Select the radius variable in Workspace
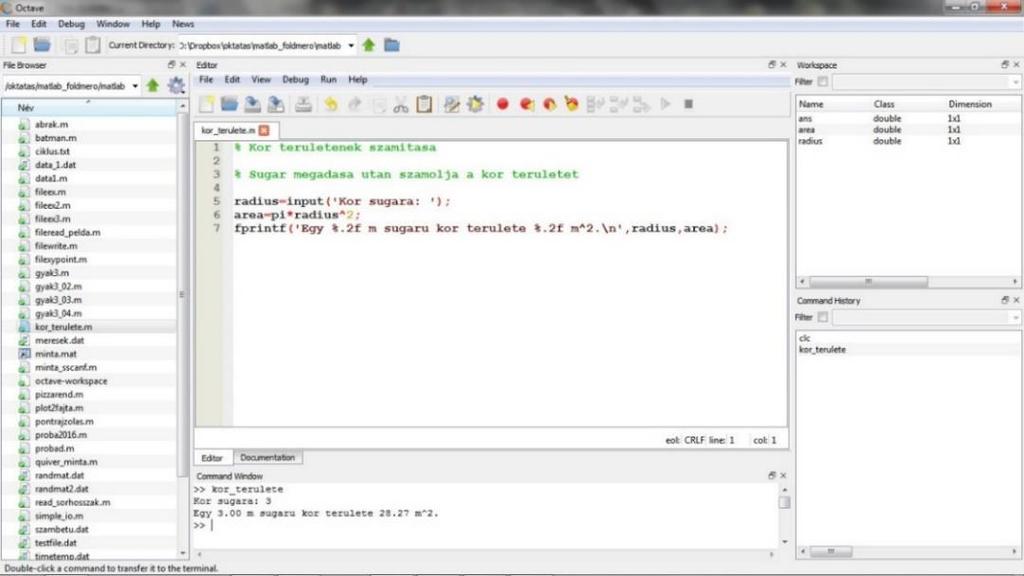Image resolution: width=1024 pixels, height=576 pixels. (810, 141)
